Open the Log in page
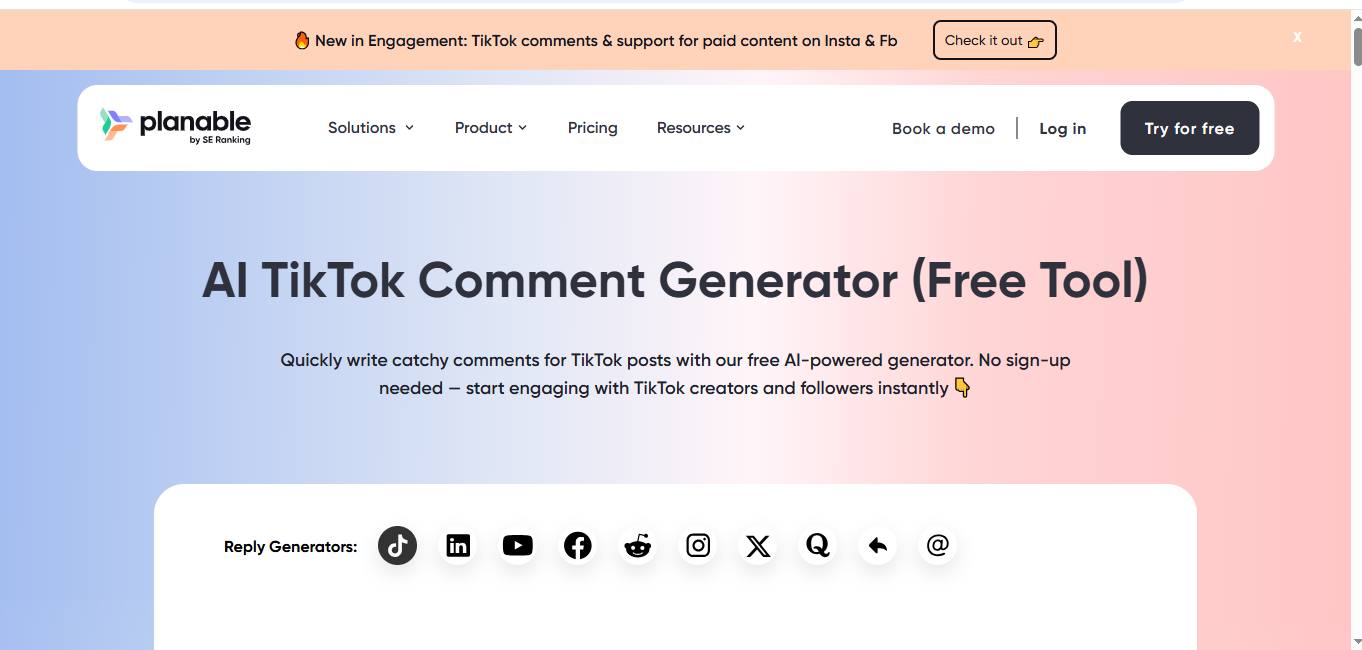This screenshot has width=1362, height=650. [x=1062, y=129]
